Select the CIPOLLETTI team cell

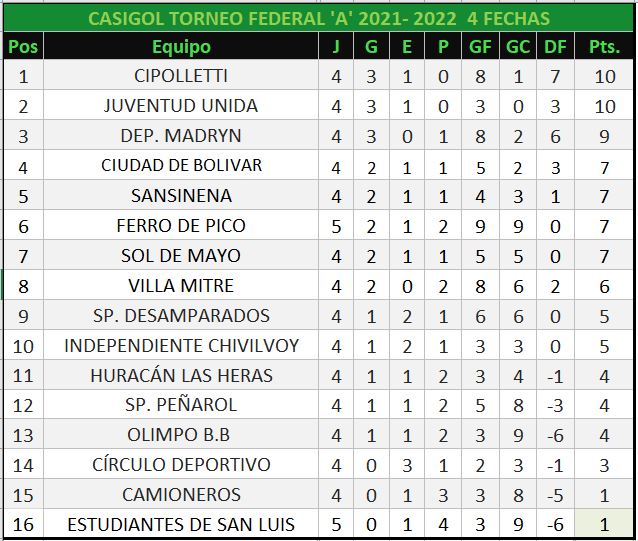[x=181, y=76]
